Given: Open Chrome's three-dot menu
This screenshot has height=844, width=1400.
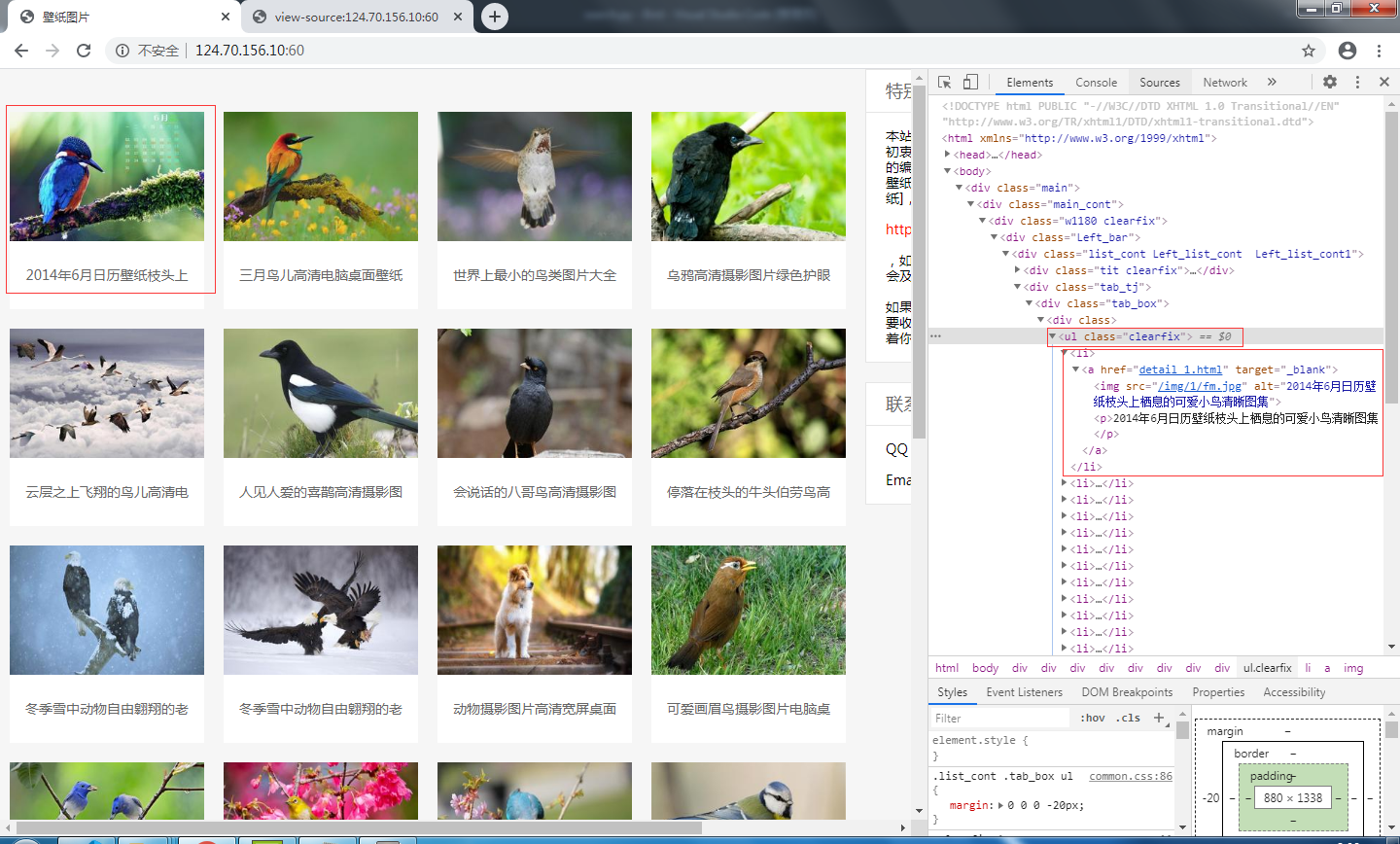Looking at the screenshot, I should click(x=1379, y=51).
